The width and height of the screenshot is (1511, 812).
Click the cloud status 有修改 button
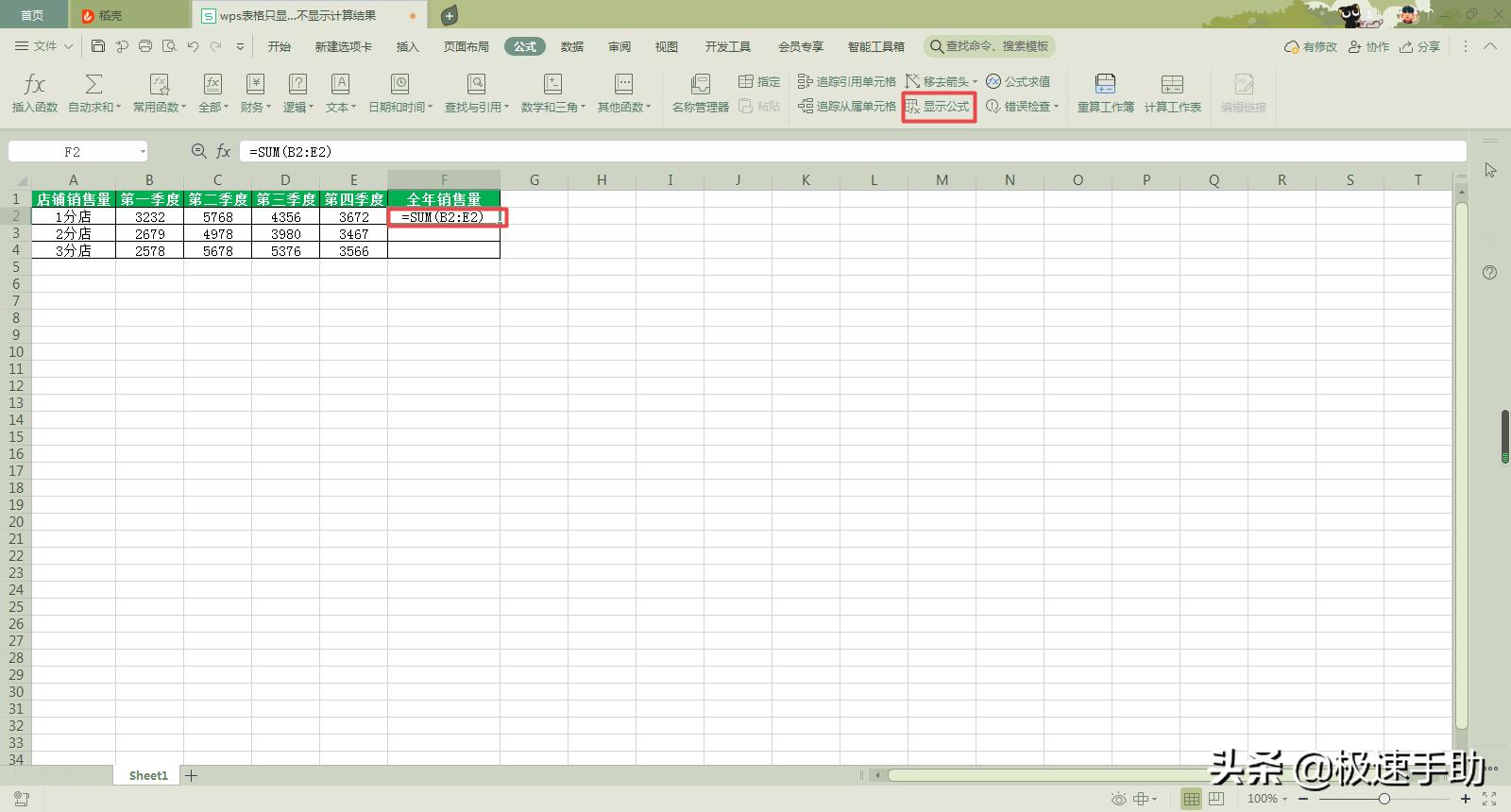click(x=1311, y=46)
